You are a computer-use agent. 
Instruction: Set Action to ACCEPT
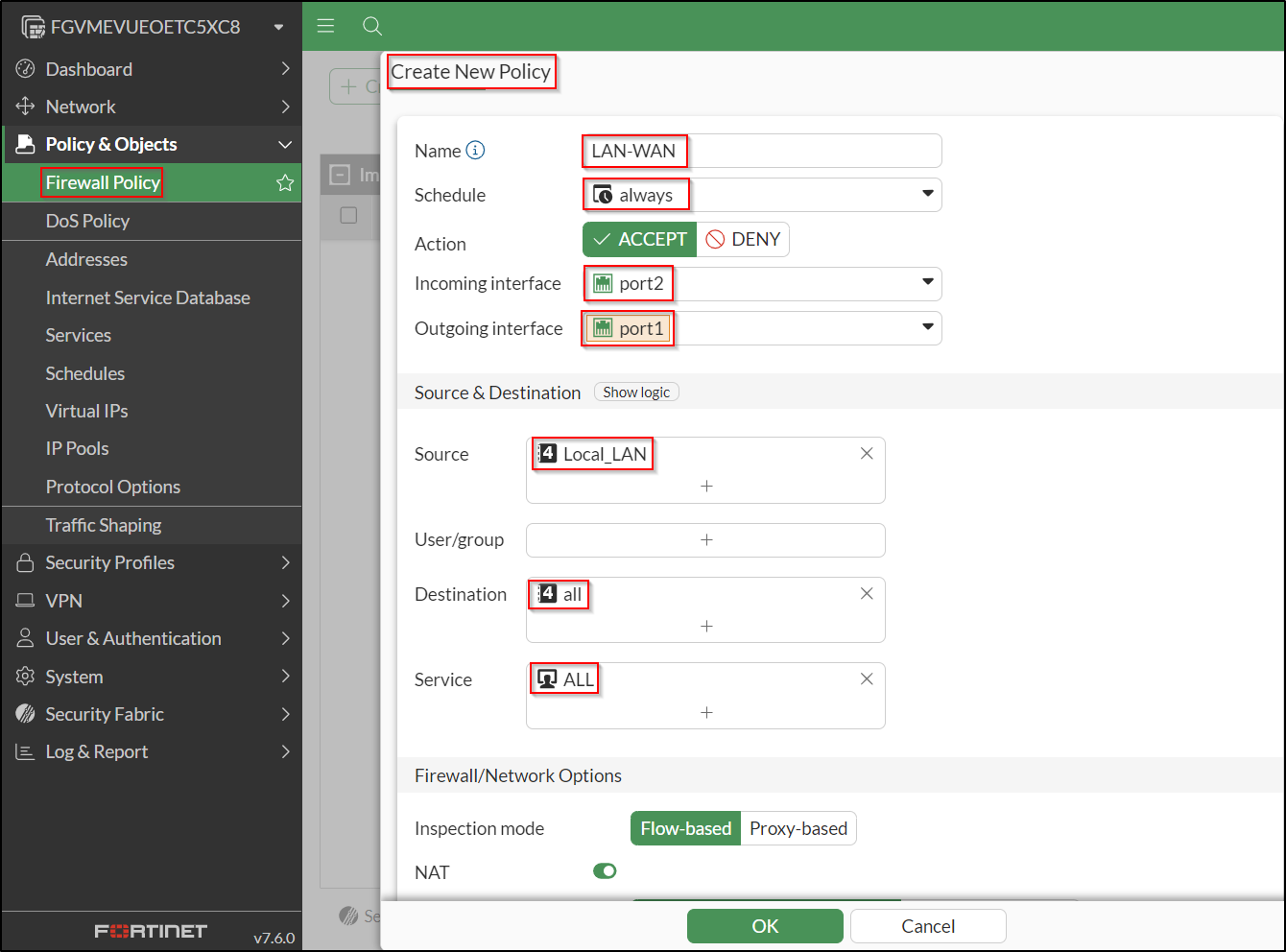(x=640, y=240)
